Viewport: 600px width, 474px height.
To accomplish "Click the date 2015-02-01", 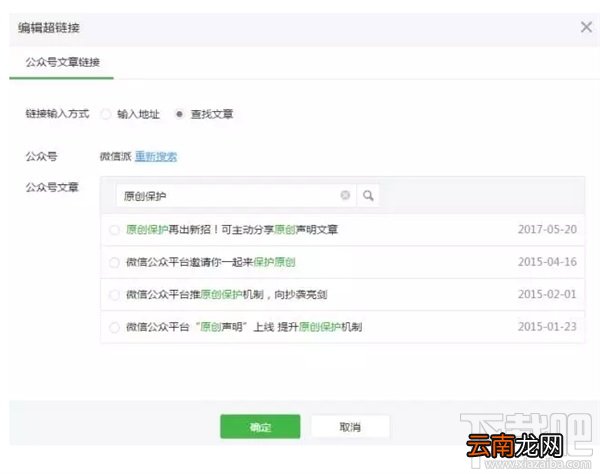I will (547, 294).
